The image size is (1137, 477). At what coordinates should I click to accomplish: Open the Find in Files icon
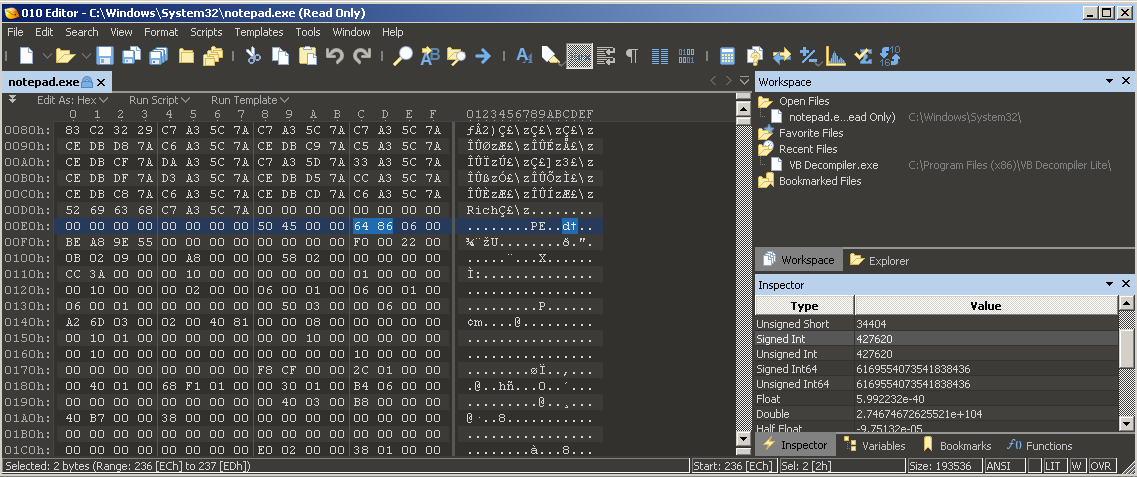click(x=456, y=56)
